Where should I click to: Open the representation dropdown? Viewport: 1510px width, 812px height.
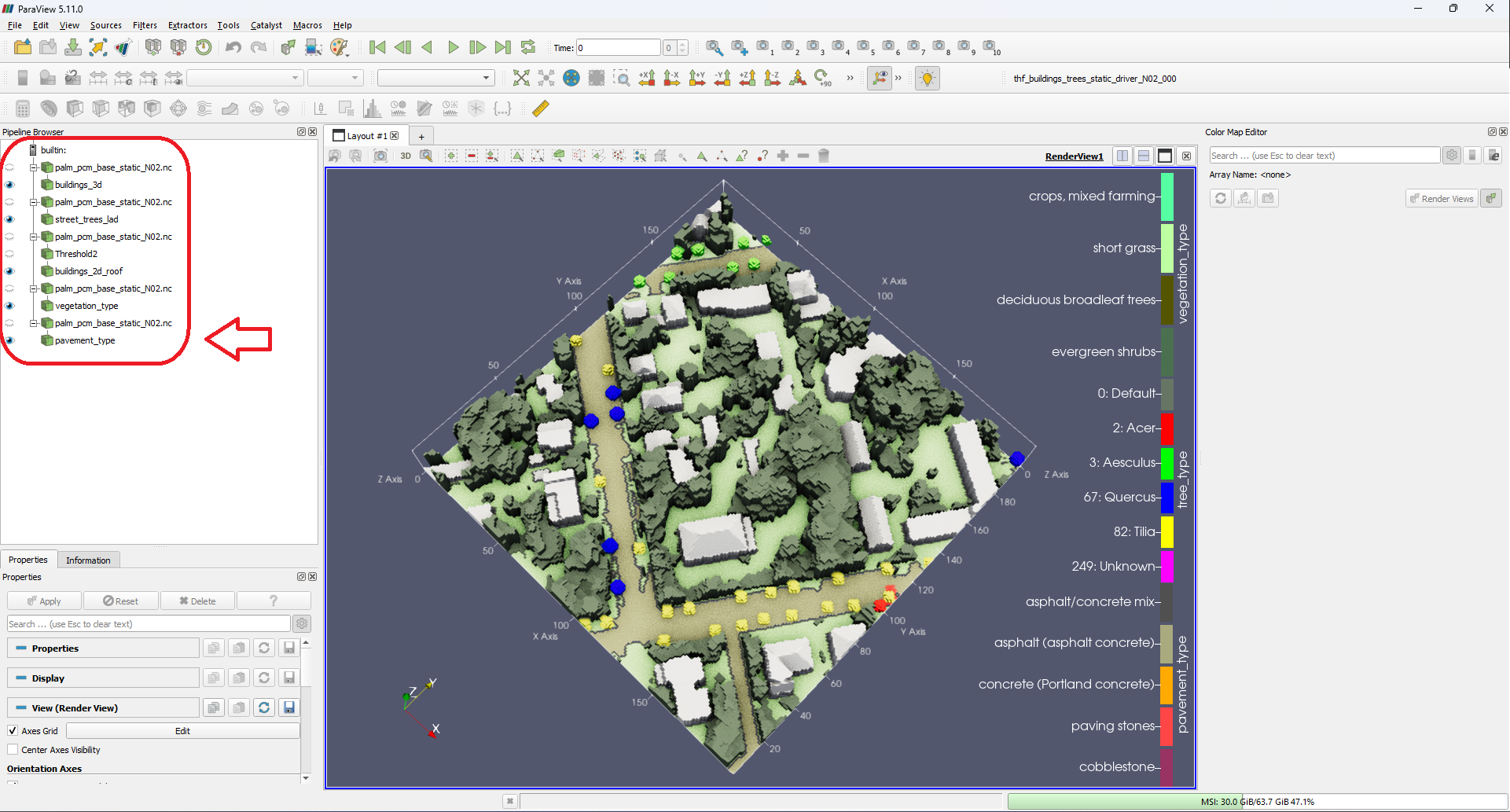[x=435, y=78]
